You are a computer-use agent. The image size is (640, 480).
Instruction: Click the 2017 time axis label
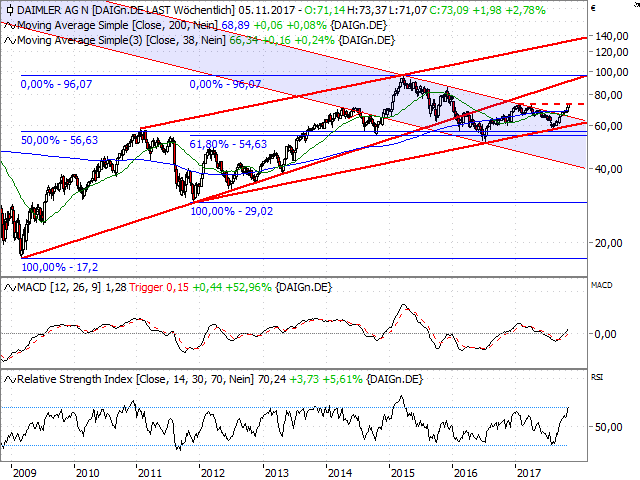pos(528,473)
